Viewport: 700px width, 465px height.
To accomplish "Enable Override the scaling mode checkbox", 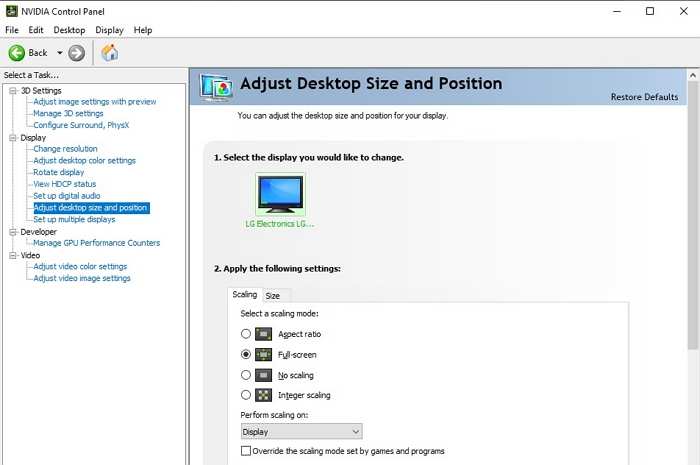I will pos(246,451).
